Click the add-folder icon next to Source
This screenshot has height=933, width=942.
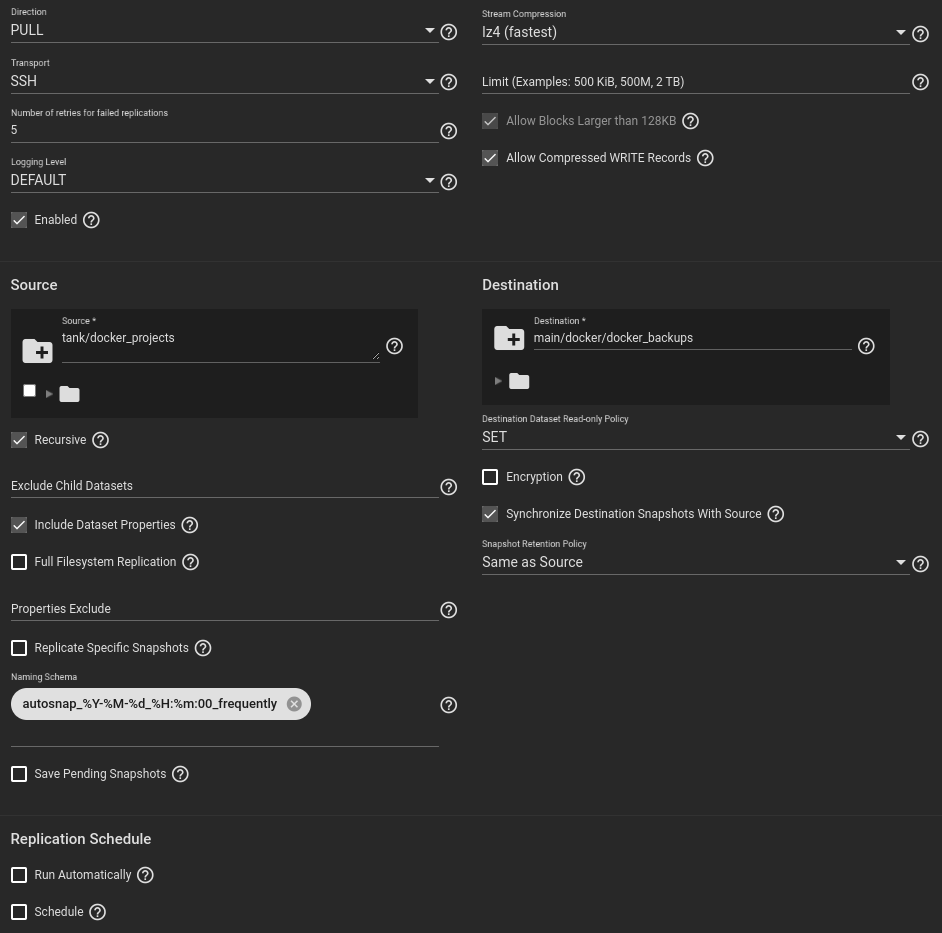click(37, 351)
